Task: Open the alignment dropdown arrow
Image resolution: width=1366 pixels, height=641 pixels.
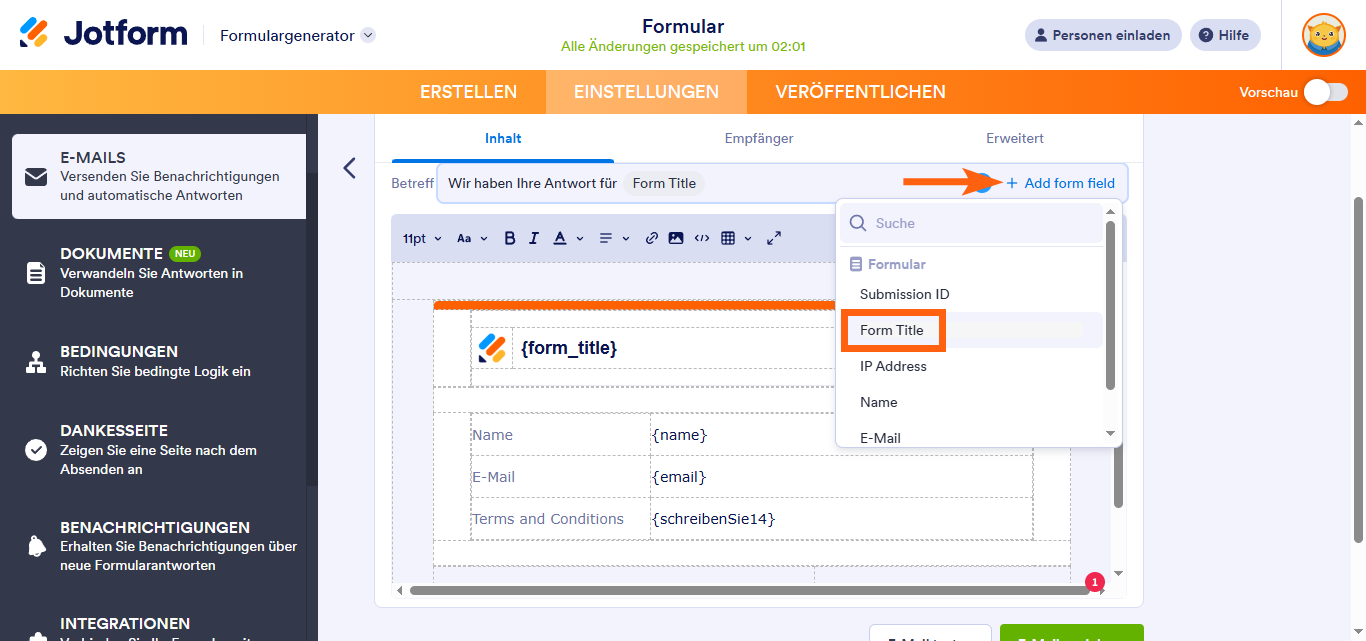Action: (626, 238)
